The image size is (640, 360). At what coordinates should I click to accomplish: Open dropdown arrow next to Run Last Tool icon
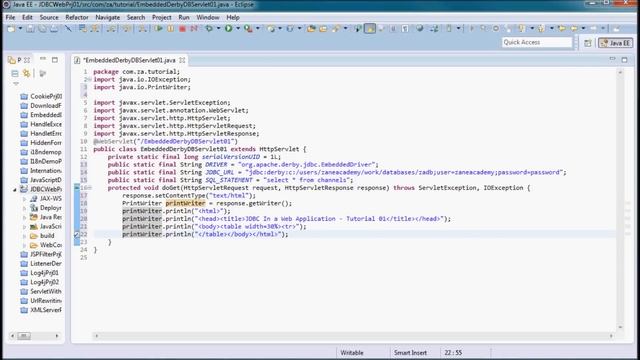click(x=257, y=29)
